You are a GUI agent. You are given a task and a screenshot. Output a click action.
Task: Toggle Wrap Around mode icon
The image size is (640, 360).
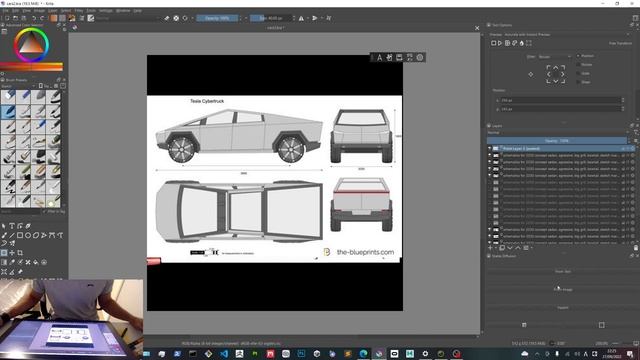(x=329, y=18)
